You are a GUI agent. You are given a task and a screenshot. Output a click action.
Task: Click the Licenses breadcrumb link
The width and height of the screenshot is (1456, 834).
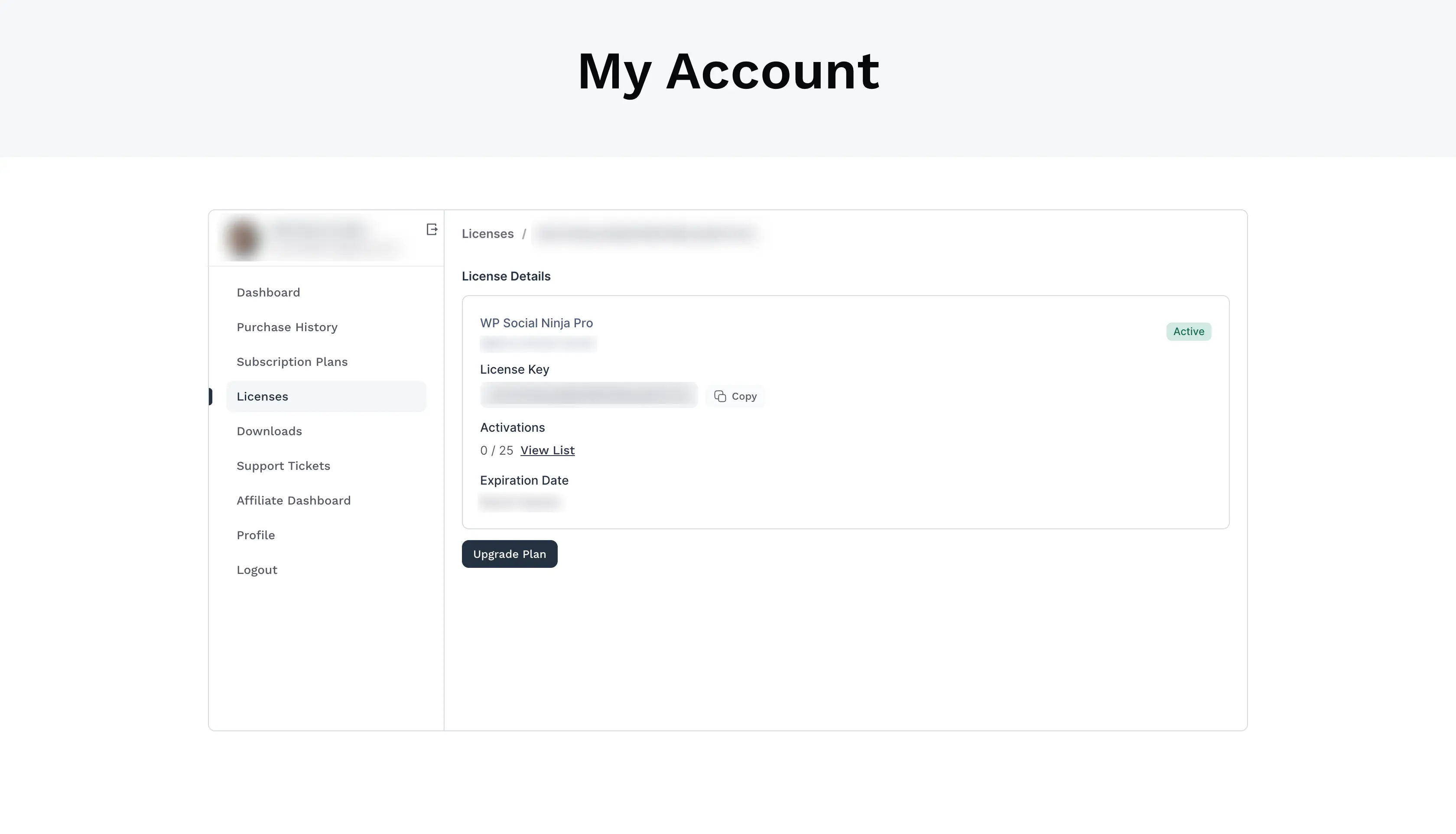click(x=487, y=234)
